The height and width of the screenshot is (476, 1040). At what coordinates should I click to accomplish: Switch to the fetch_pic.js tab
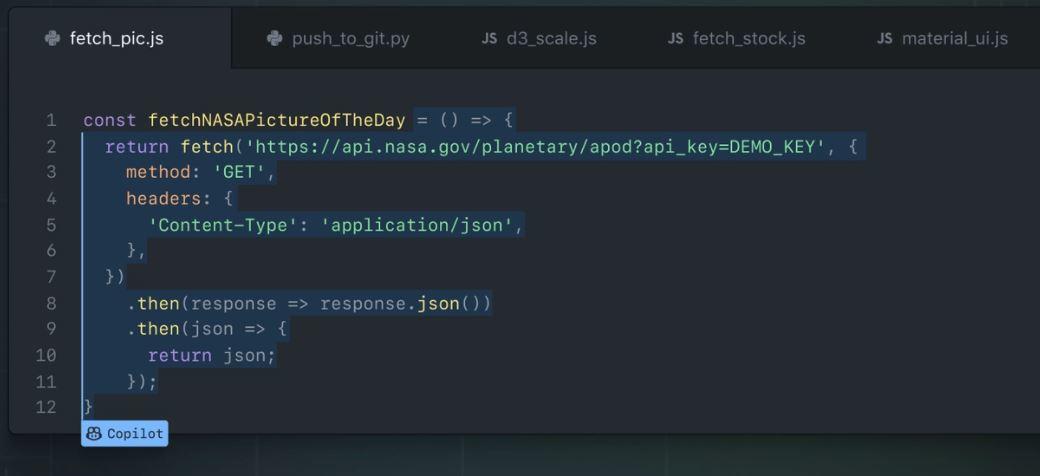[x=120, y=38]
